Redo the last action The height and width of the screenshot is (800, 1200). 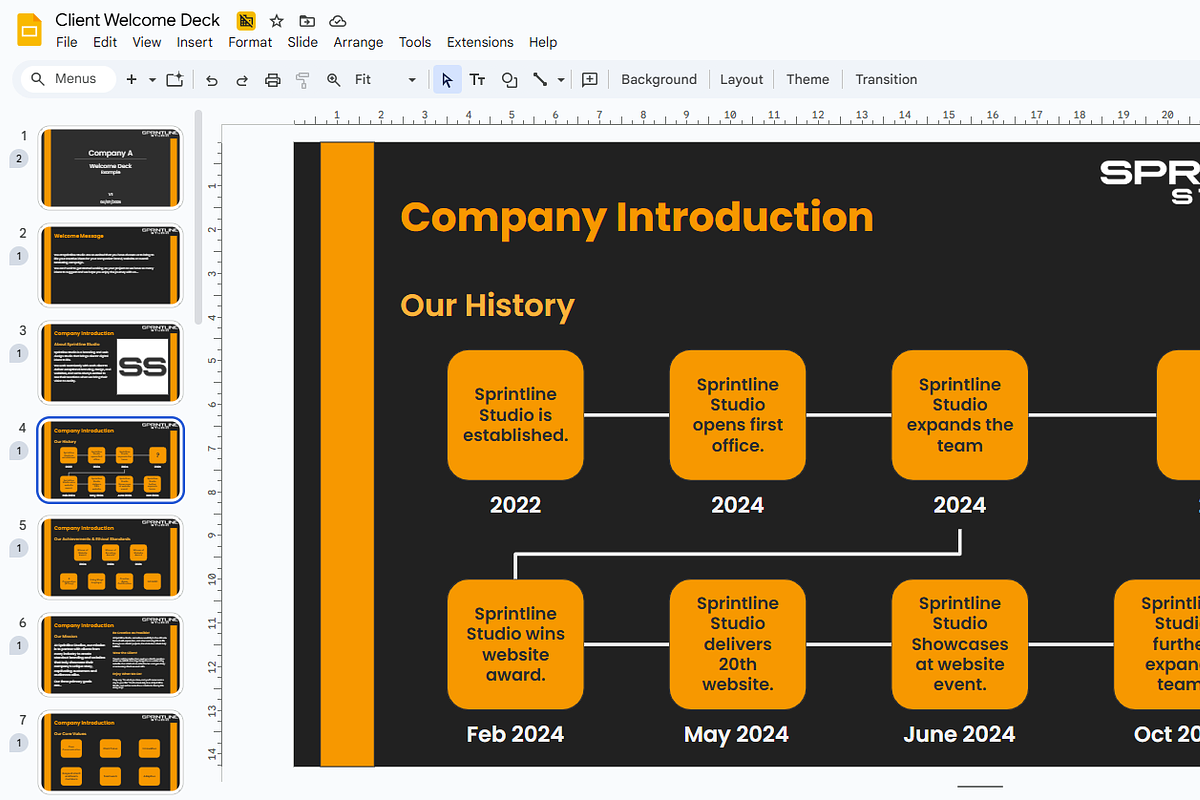coord(241,80)
